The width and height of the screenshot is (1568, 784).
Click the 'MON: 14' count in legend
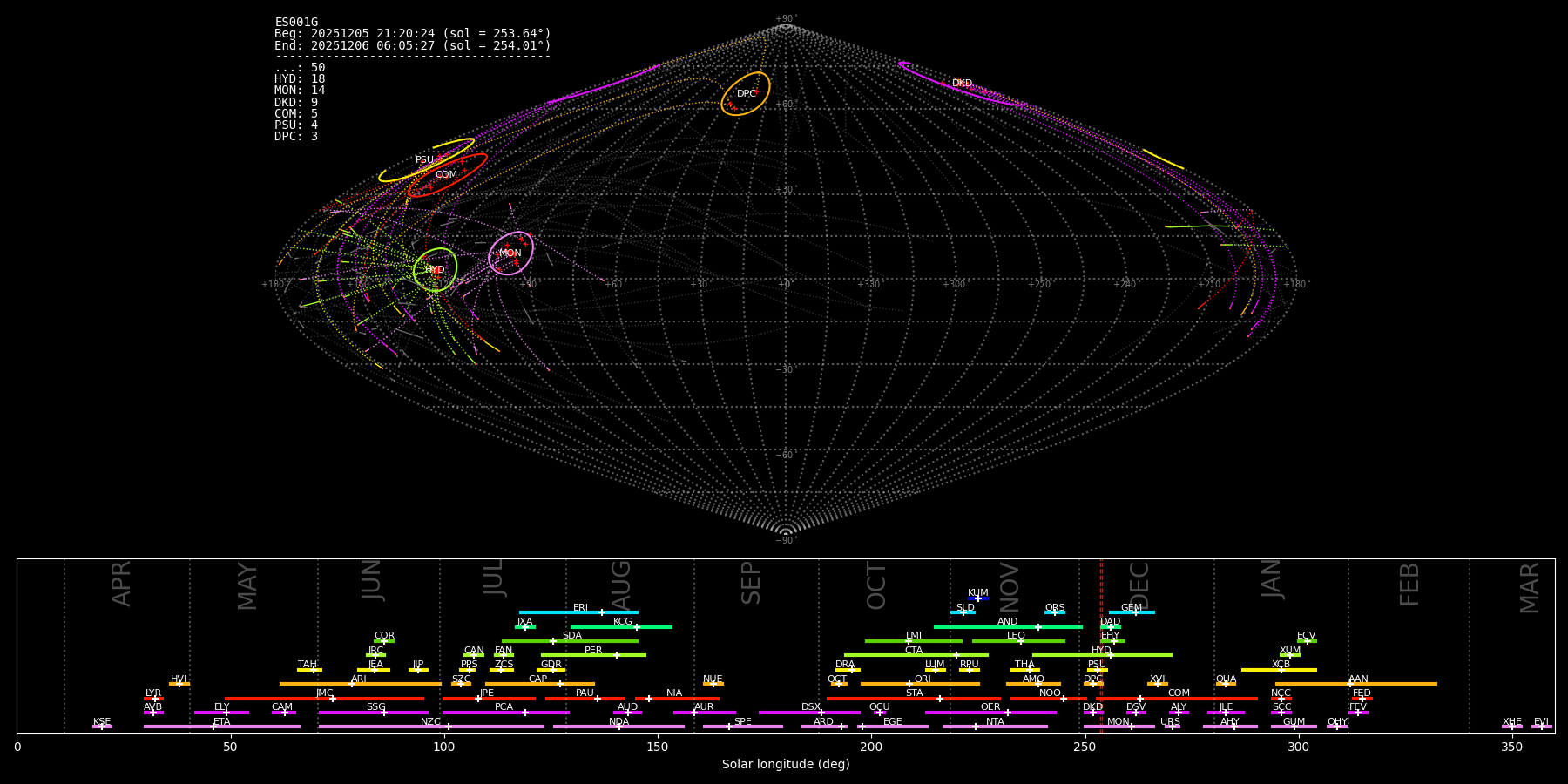point(300,91)
